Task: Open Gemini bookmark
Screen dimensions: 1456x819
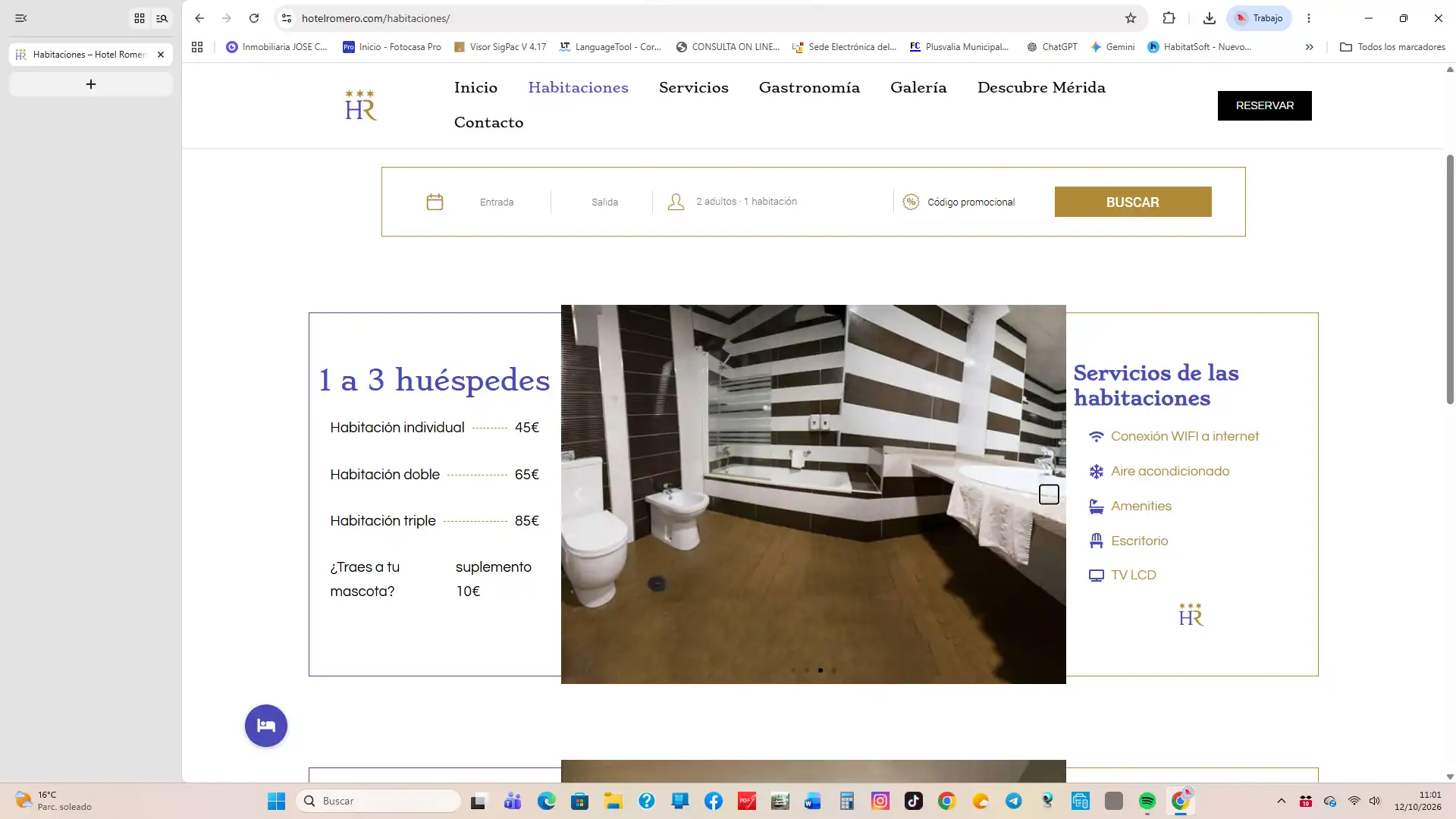Action: point(1112,47)
